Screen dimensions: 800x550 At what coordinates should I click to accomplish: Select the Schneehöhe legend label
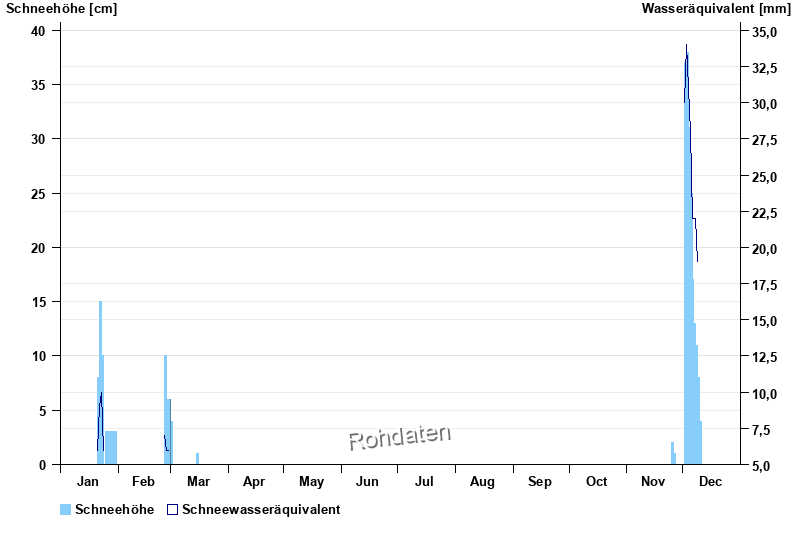[x=114, y=509]
